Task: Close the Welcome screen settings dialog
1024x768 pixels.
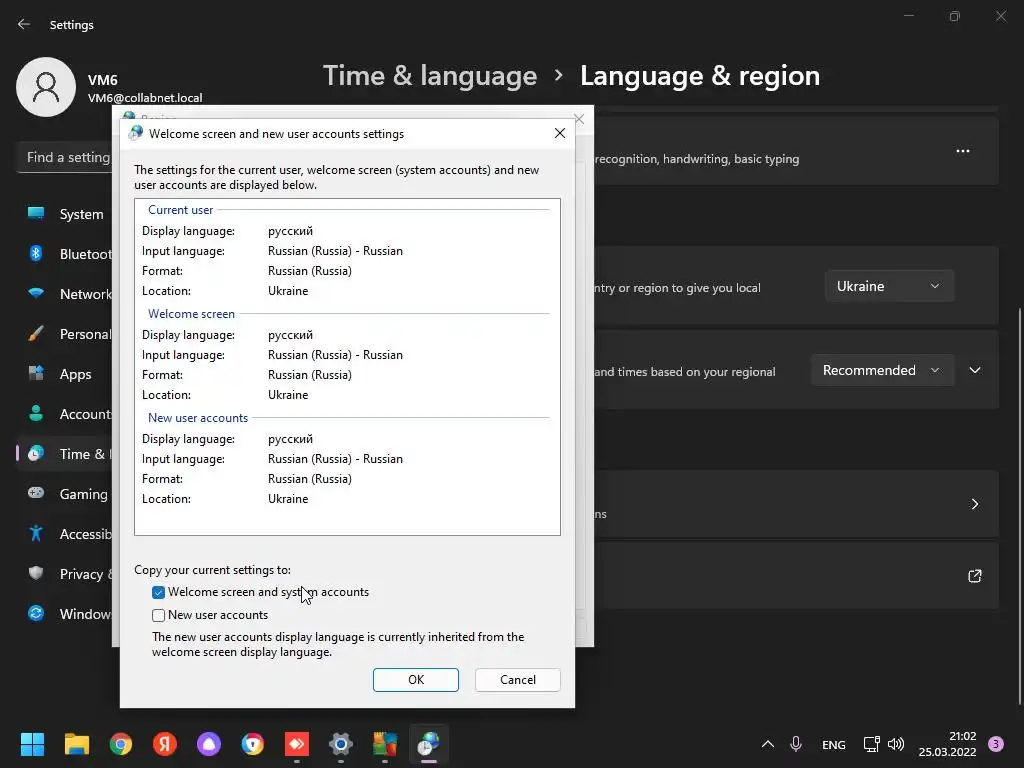Action: click(560, 133)
